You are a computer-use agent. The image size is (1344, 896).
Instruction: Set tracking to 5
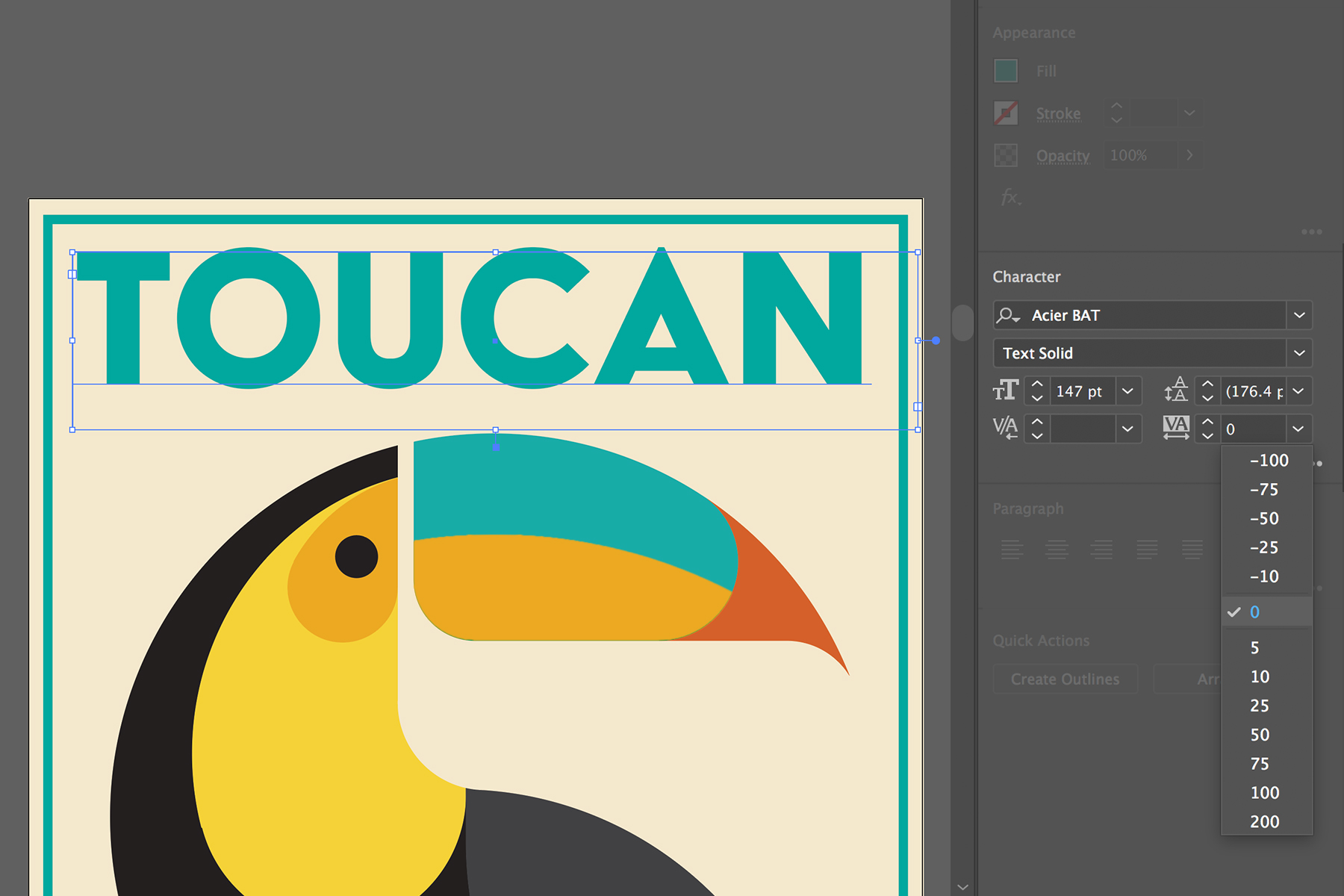[x=1267, y=648]
